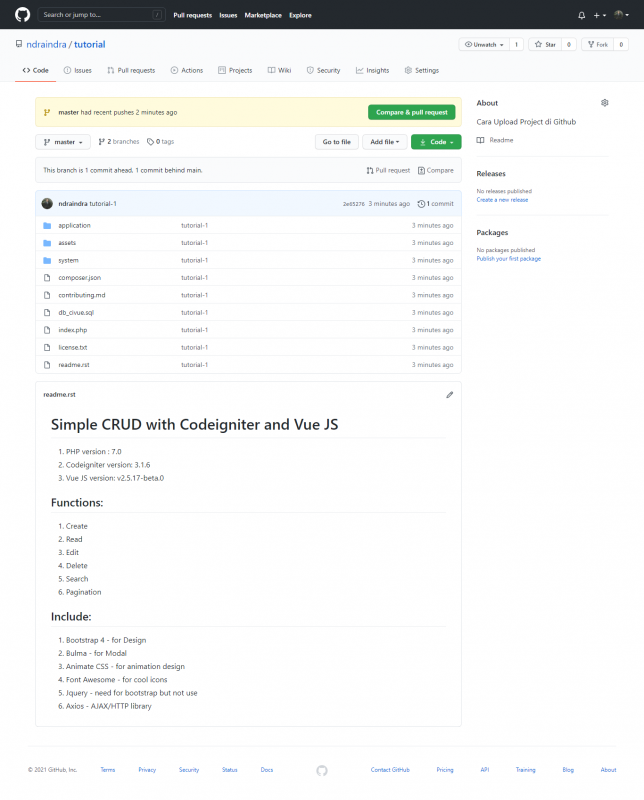View the 2 branches list
The width and height of the screenshot is (644, 800).
pyautogui.click(x=119, y=142)
